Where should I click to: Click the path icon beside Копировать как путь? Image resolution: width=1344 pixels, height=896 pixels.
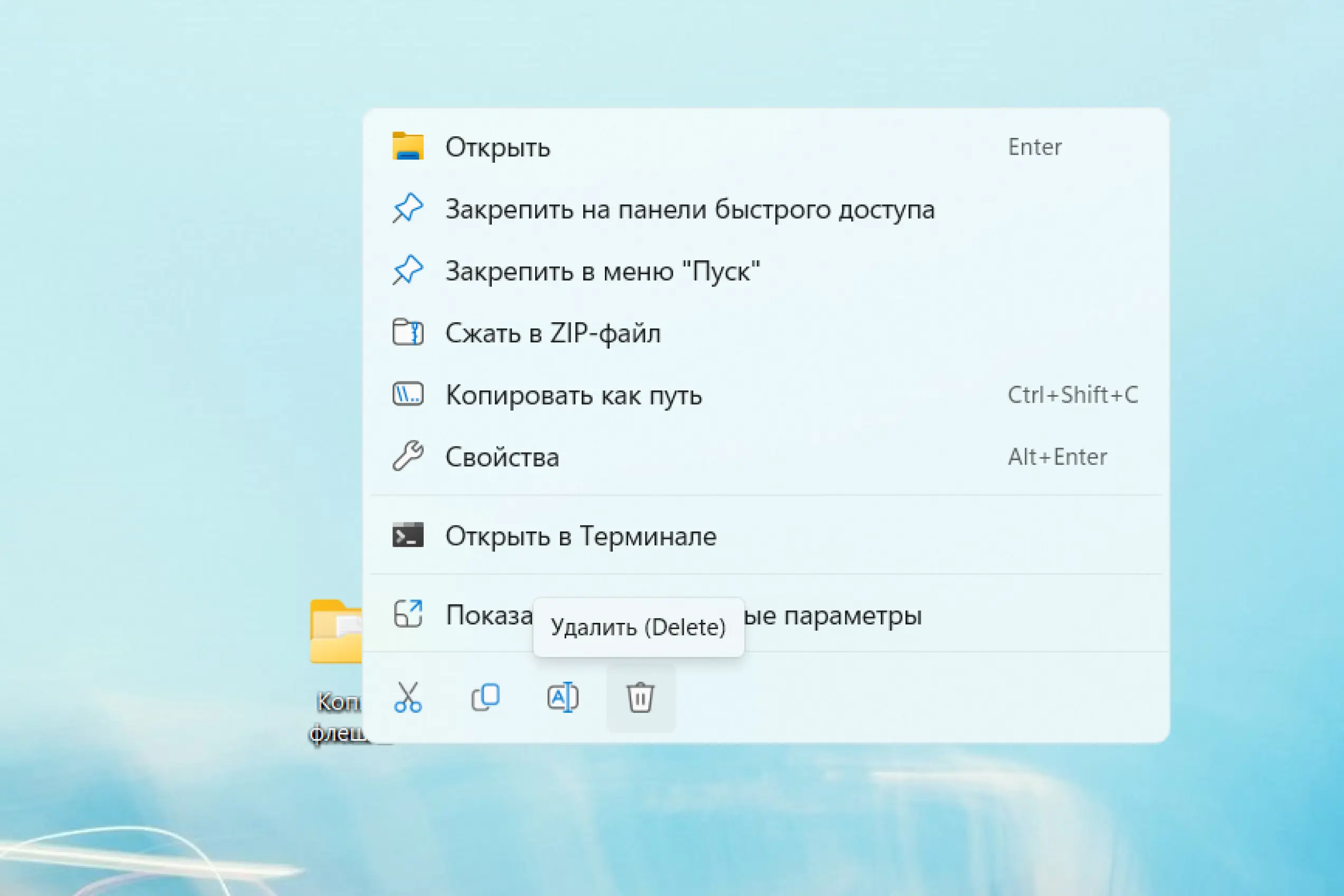[x=407, y=394]
